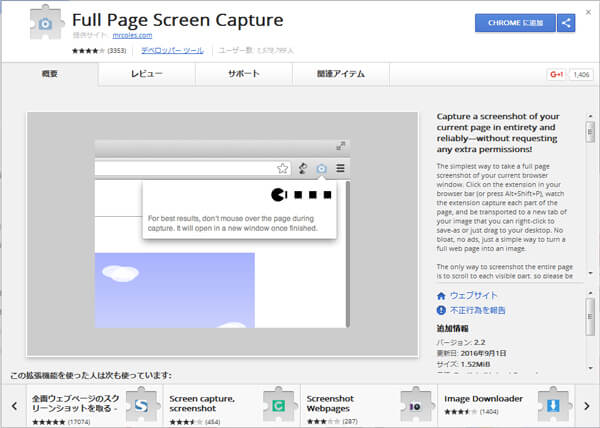This screenshot has width=600, height=428.
Task: Click the Google +1 button
Action: point(557,75)
